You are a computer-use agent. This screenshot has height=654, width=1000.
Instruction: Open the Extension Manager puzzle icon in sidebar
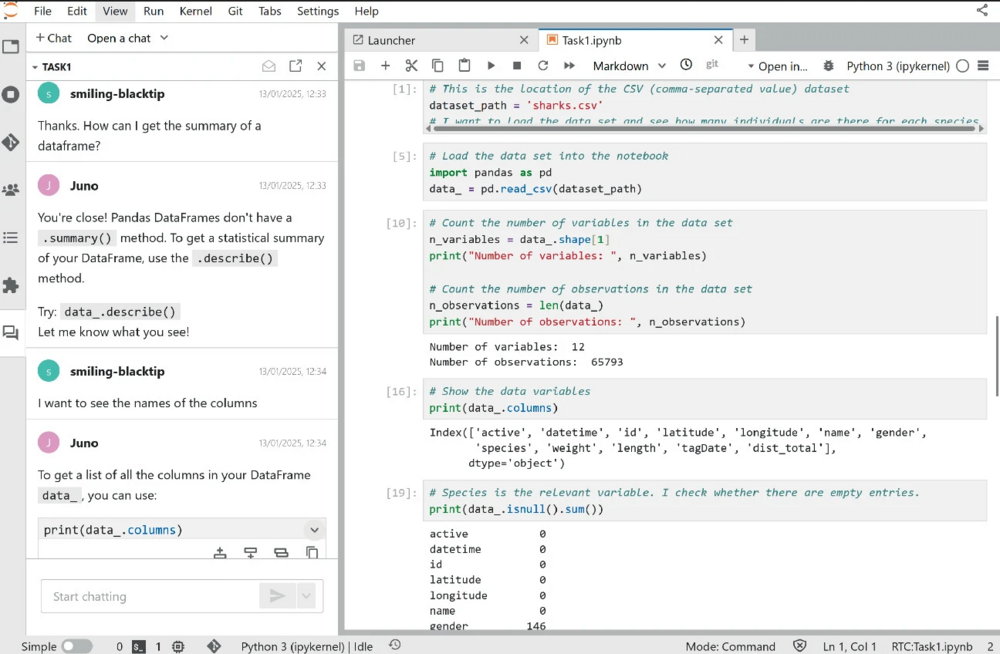click(x=11, y=286)
